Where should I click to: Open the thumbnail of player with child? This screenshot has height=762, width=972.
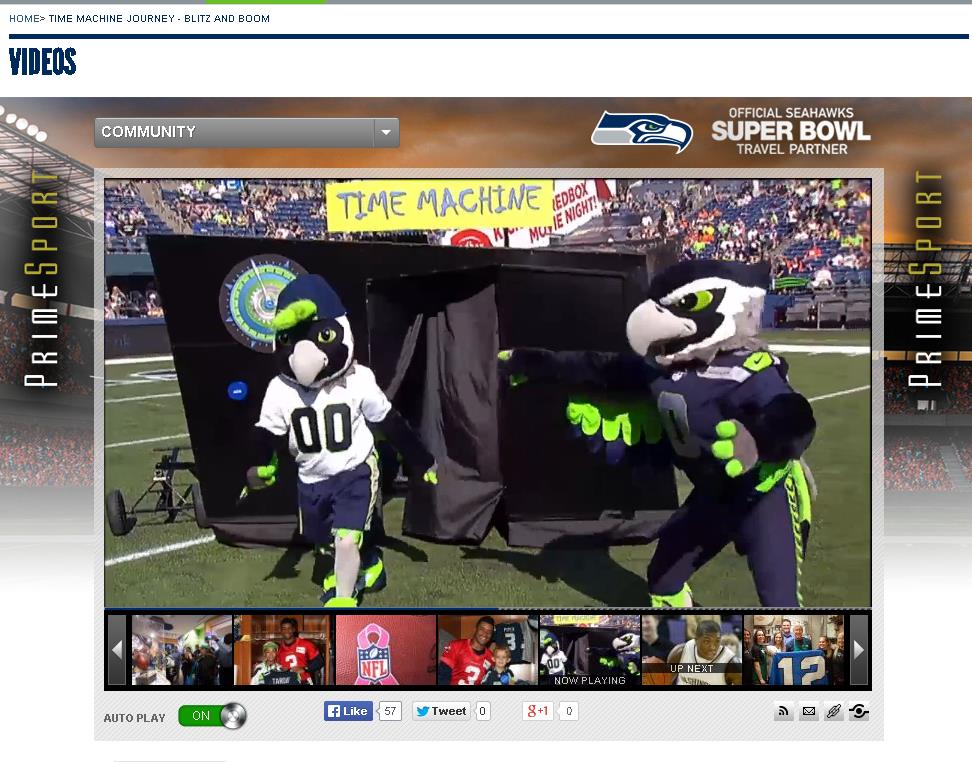point(488,650)
